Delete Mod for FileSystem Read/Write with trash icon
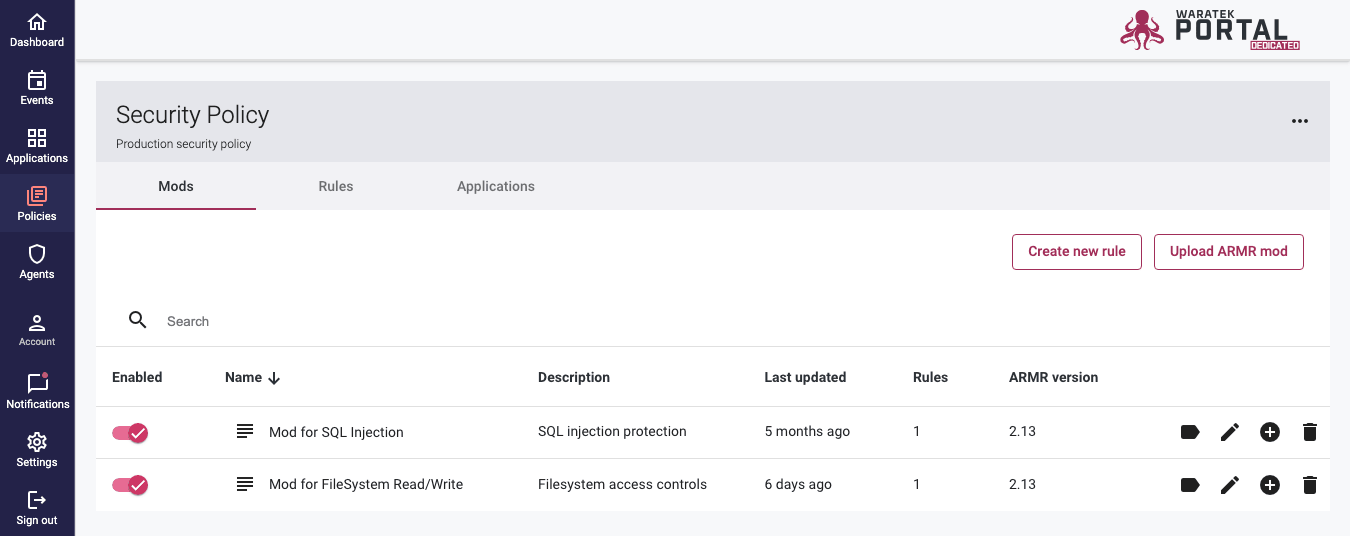 [x=1310, y=485]
